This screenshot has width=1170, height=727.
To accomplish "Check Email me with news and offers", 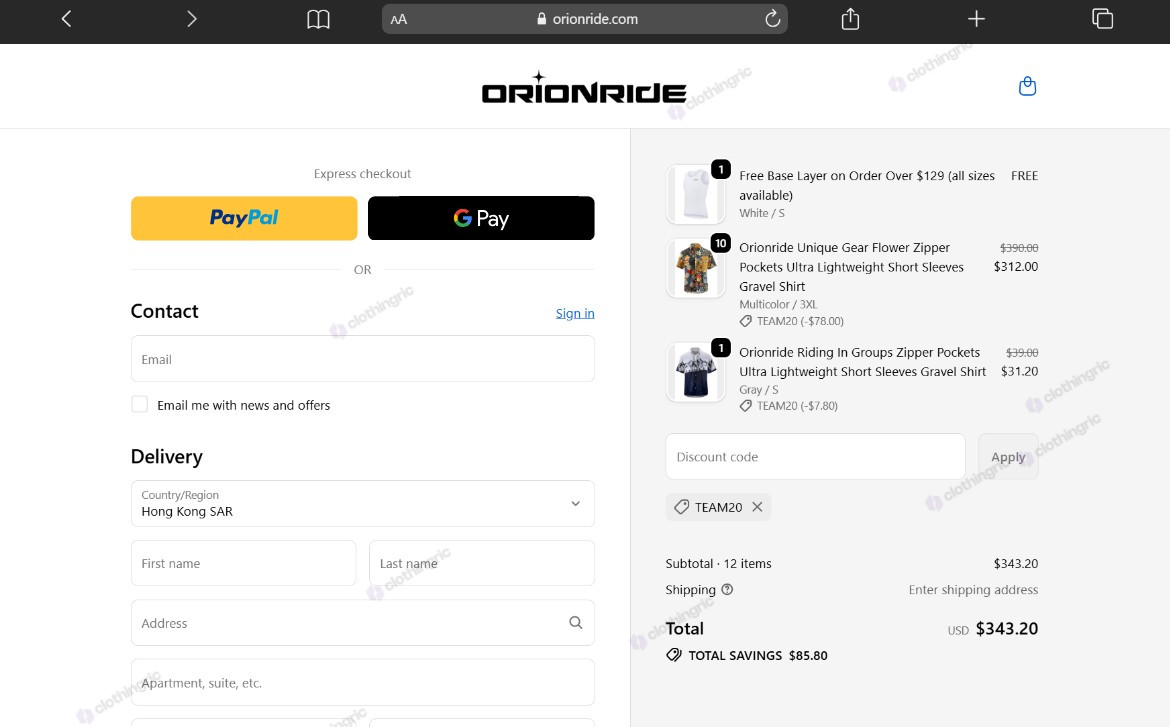I will click(x=140, y=405).
